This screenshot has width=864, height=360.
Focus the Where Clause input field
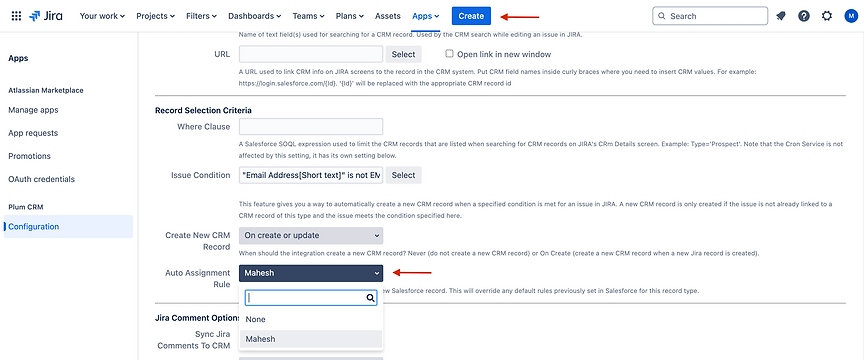click(x=311, y=127)
